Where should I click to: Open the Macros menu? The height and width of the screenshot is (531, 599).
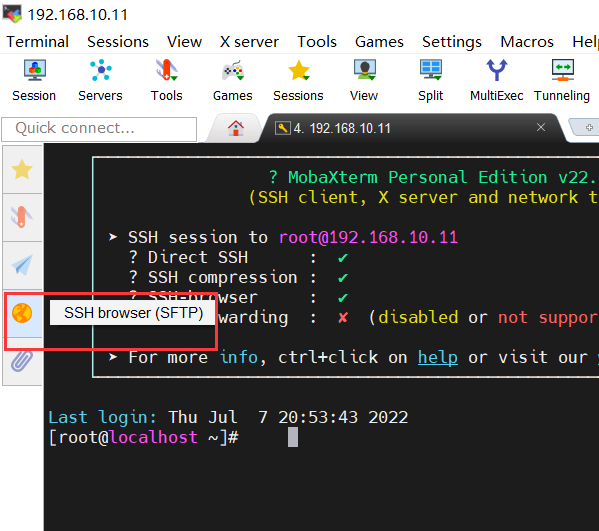click(527, 42)
